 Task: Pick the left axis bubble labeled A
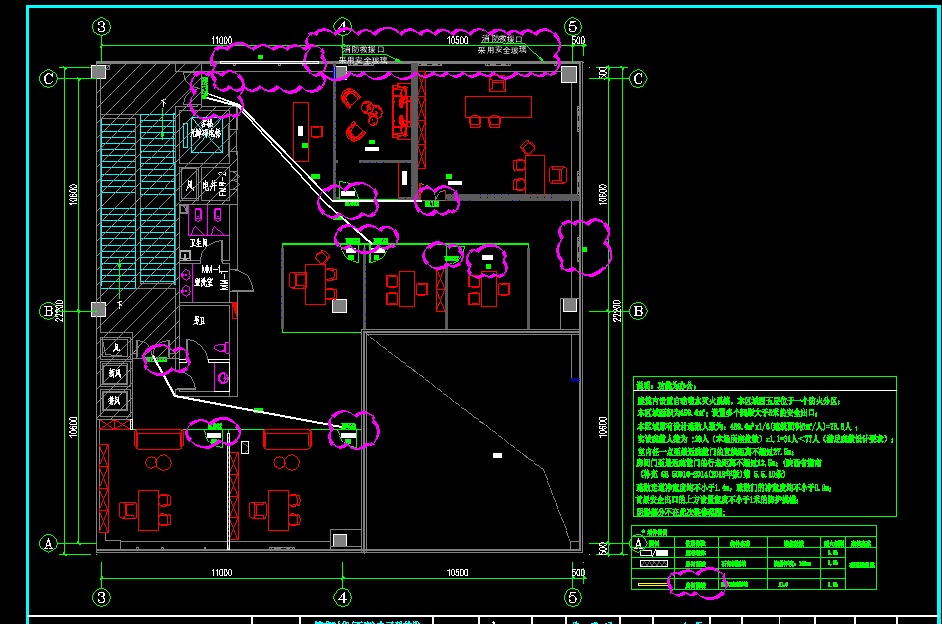(x=48, y=544)
